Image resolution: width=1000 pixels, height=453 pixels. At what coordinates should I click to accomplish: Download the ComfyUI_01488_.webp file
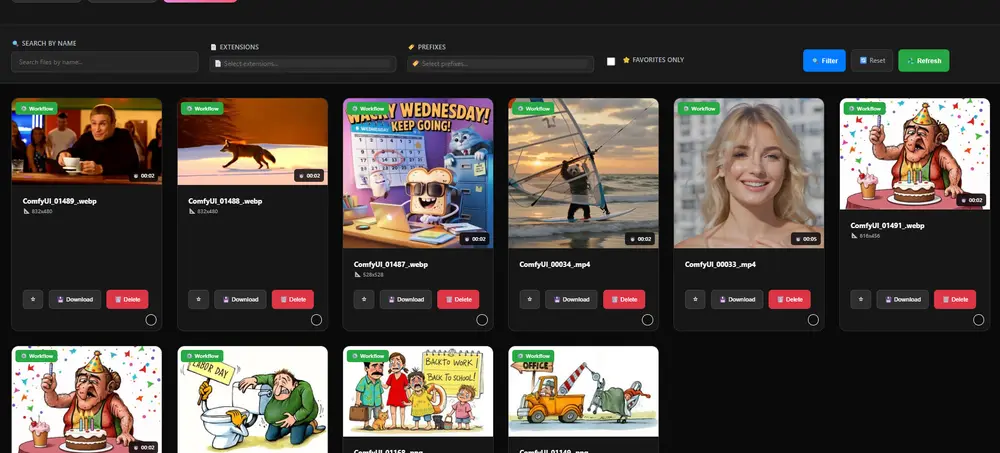[x=240, y=299]
